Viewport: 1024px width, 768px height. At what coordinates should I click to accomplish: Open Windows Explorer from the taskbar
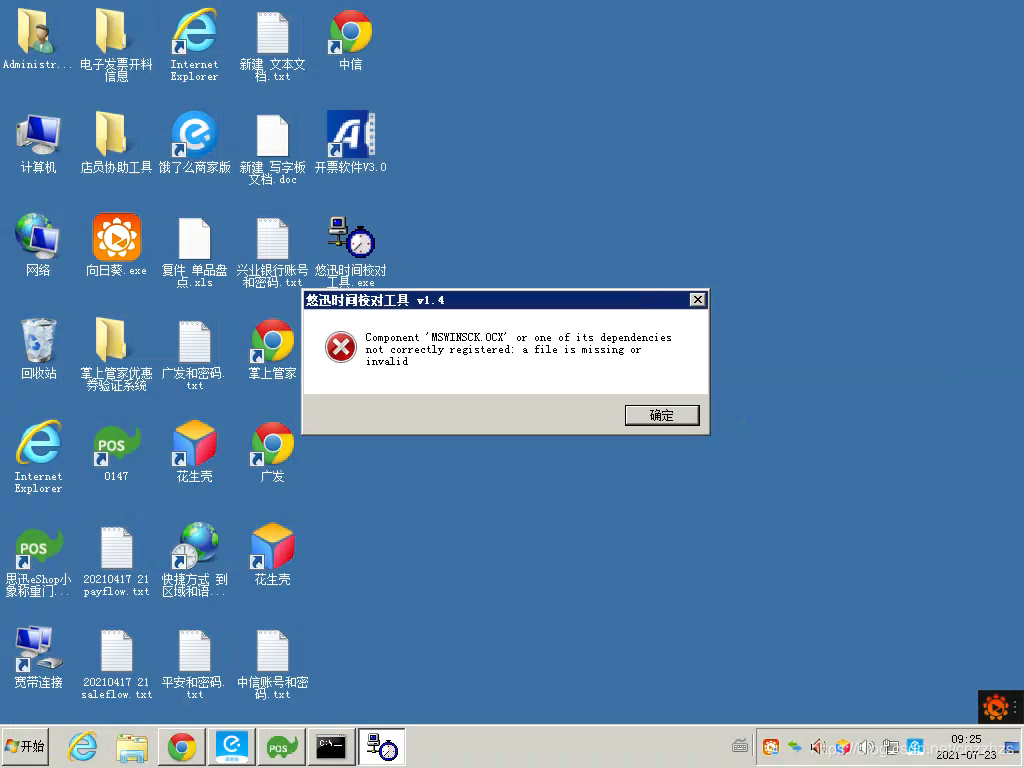[132, 746]
